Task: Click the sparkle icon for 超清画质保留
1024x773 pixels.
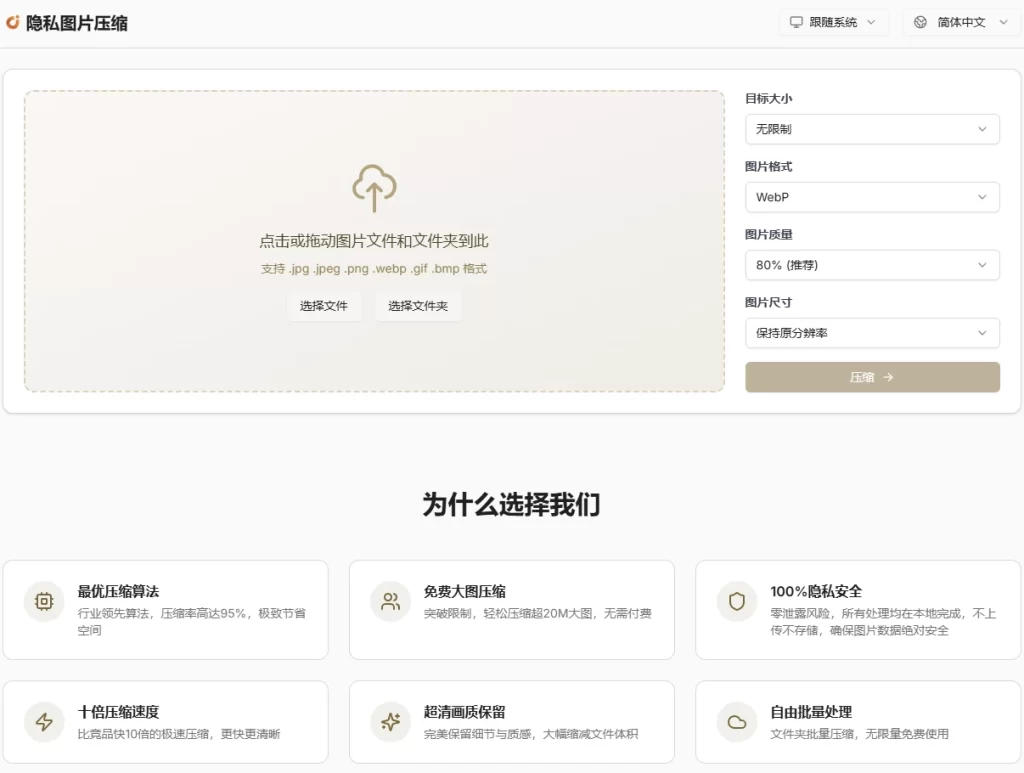Action: click(x=389, y=722)
